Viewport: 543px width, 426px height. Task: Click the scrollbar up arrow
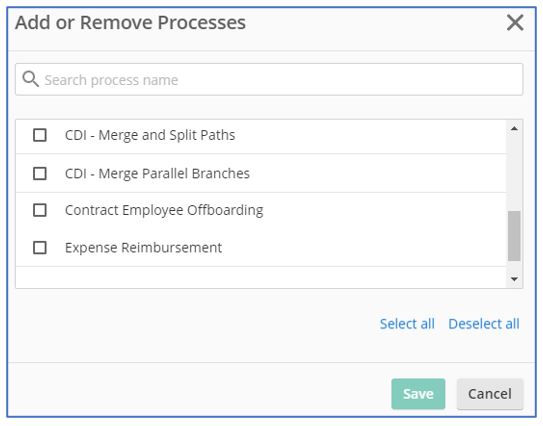[x=514, y=129]
